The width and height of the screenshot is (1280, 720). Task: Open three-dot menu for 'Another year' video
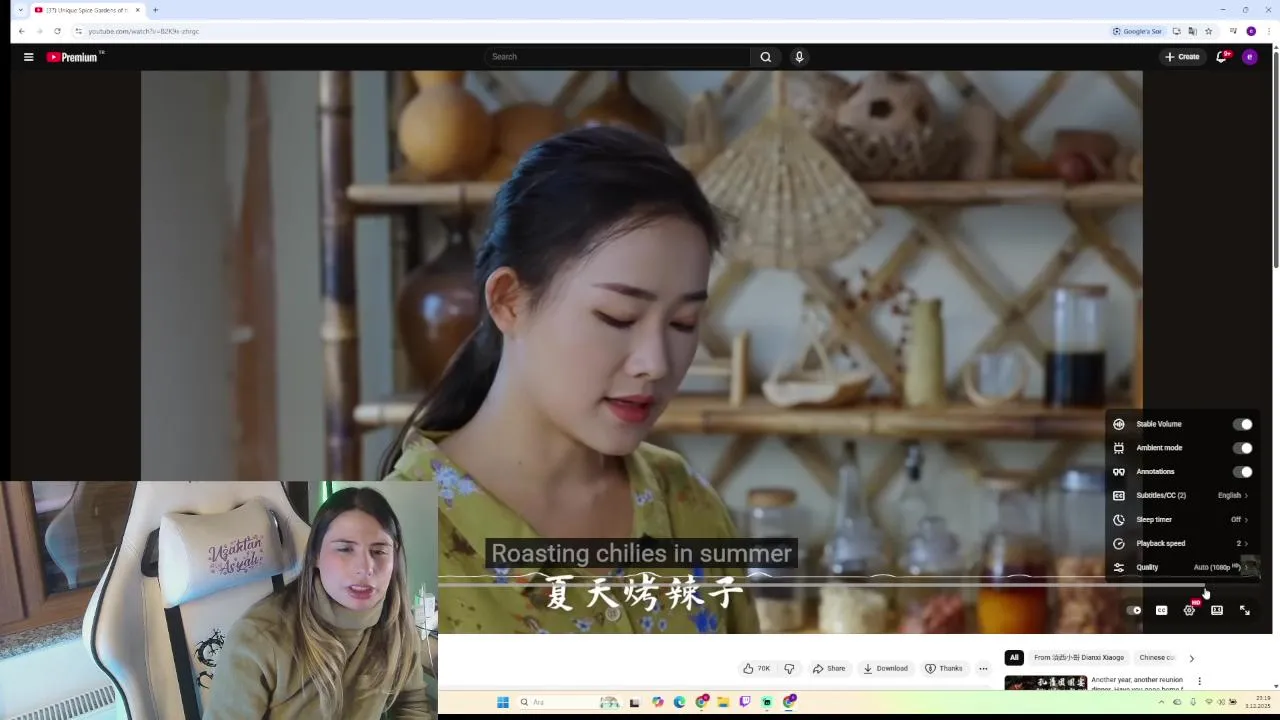pyautogui.click(x=1199, y=681)
